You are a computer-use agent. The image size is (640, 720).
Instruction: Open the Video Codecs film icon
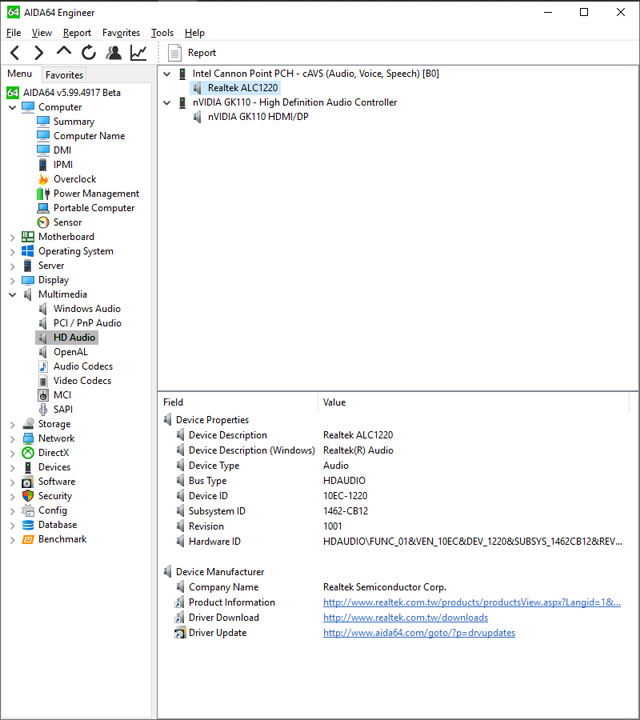43,381
